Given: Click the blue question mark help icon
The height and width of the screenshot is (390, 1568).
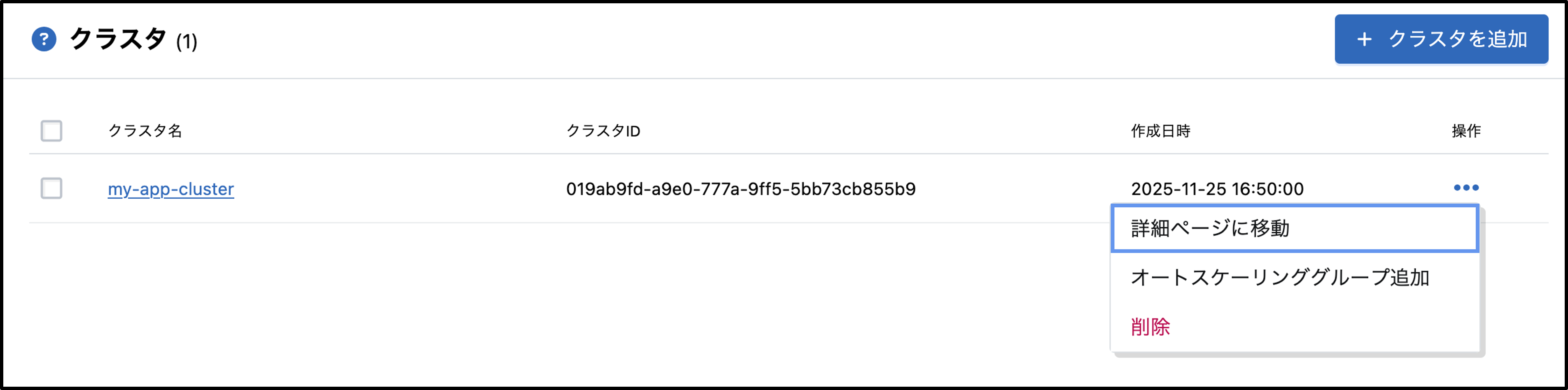Looking at the screenshot, I should (44, 39).
